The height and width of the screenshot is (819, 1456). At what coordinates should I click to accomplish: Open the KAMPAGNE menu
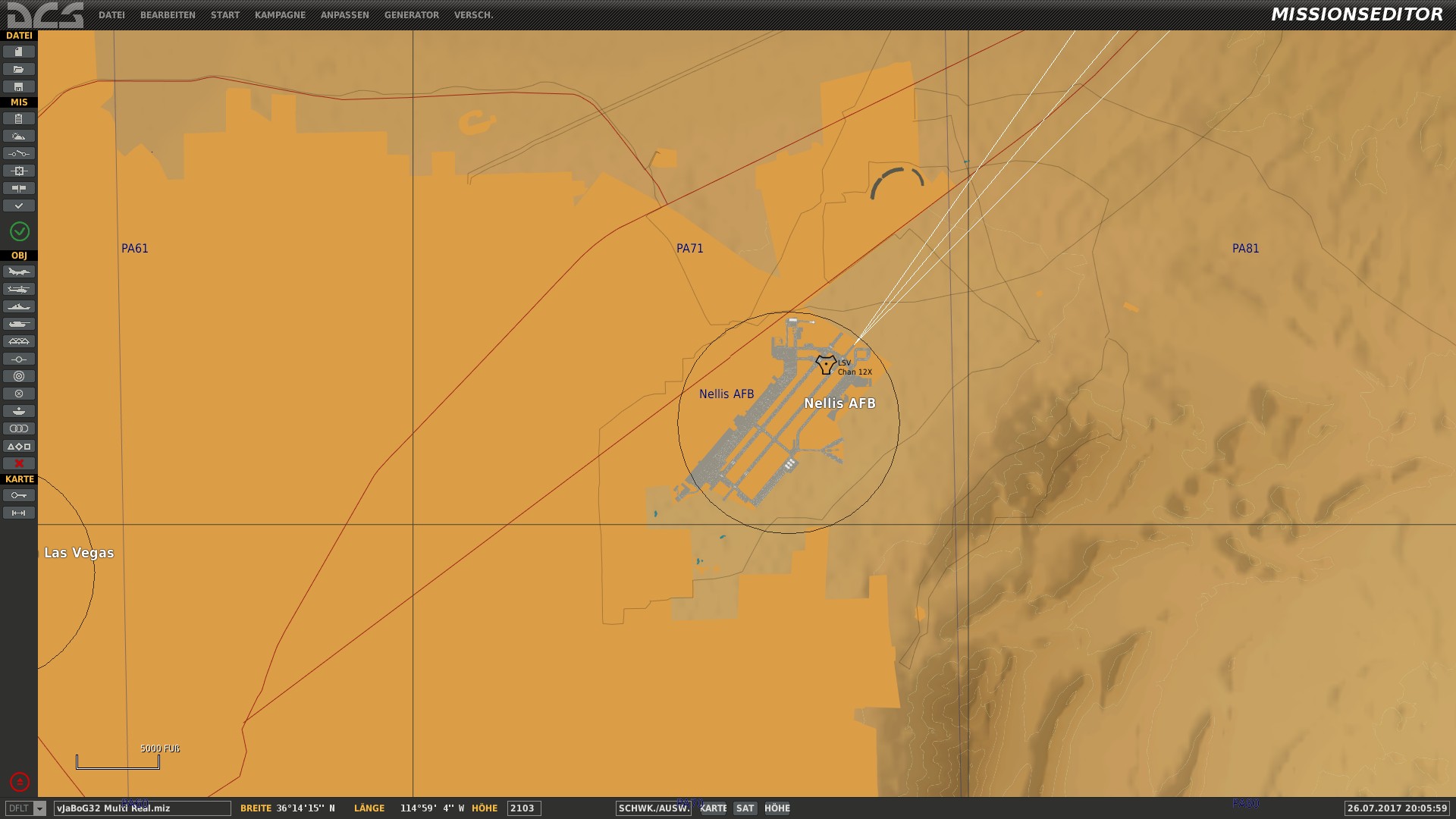[280, 15]
